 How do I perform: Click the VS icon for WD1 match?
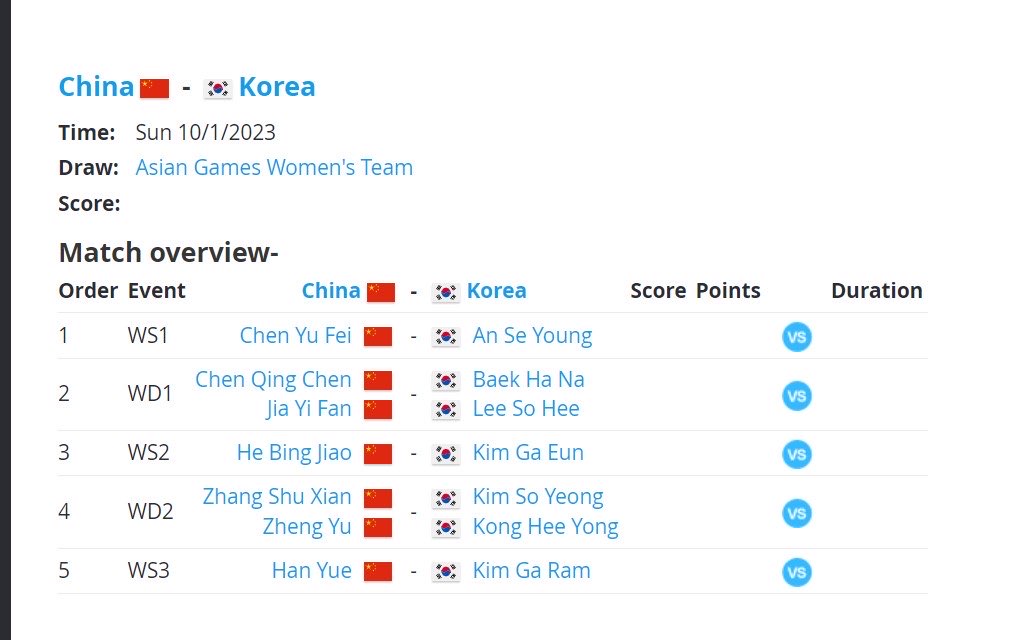tap(796, 396)
